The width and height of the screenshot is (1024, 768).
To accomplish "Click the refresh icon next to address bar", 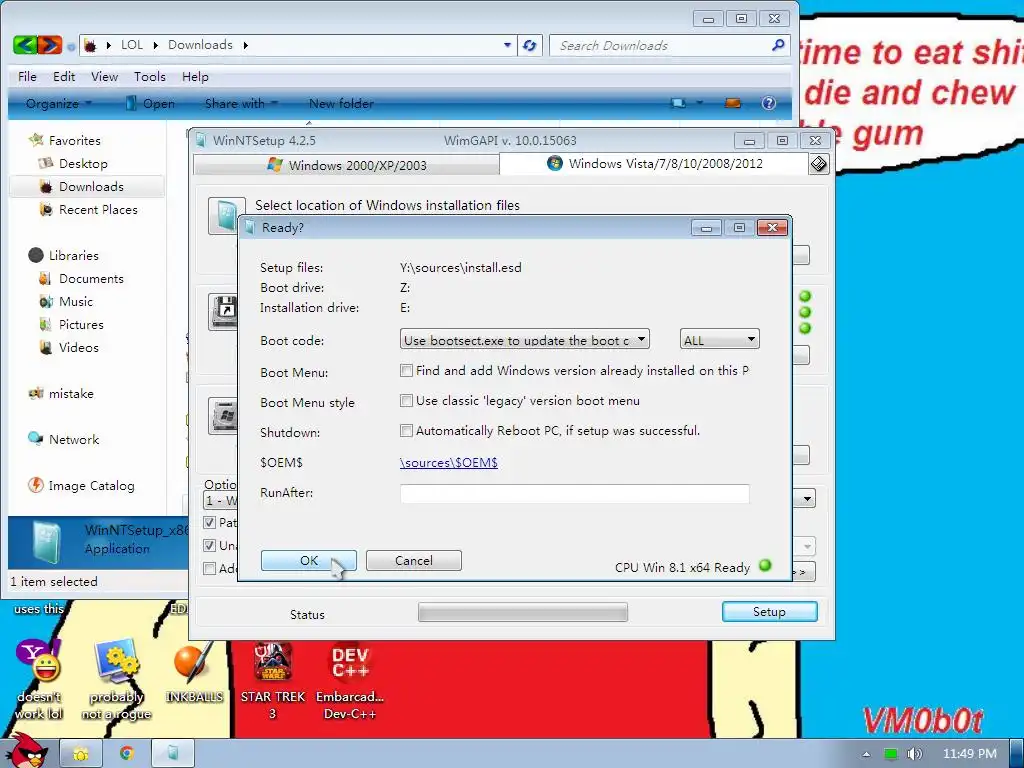I will (x=530, y=45).
